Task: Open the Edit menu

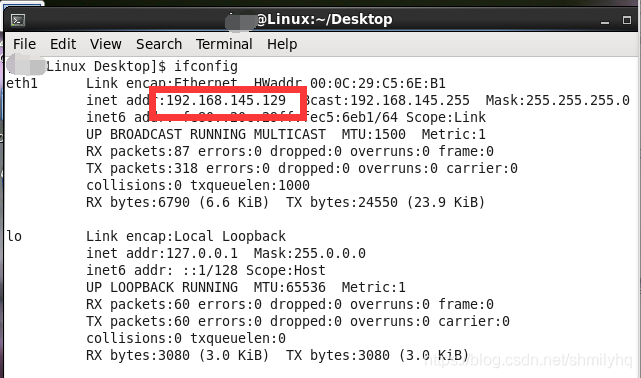Action: [x=63, y=44]
